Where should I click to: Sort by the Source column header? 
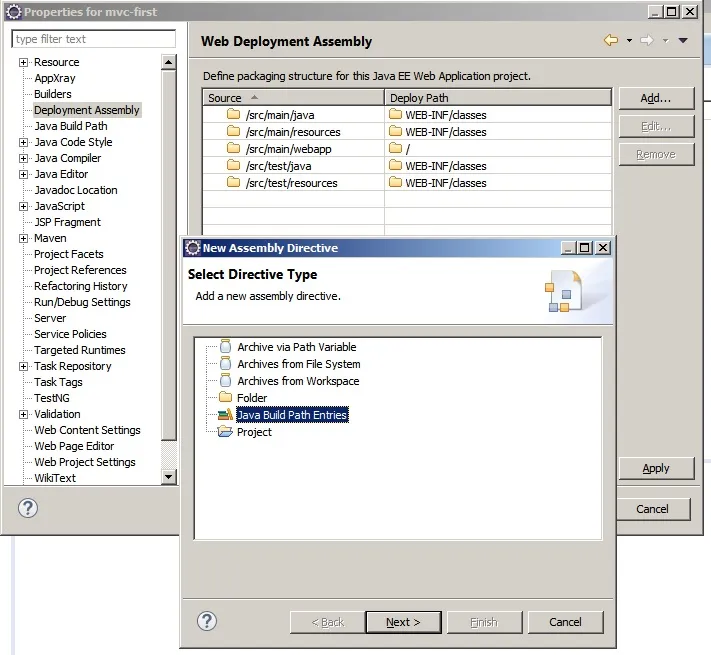[x=293, y=98]
